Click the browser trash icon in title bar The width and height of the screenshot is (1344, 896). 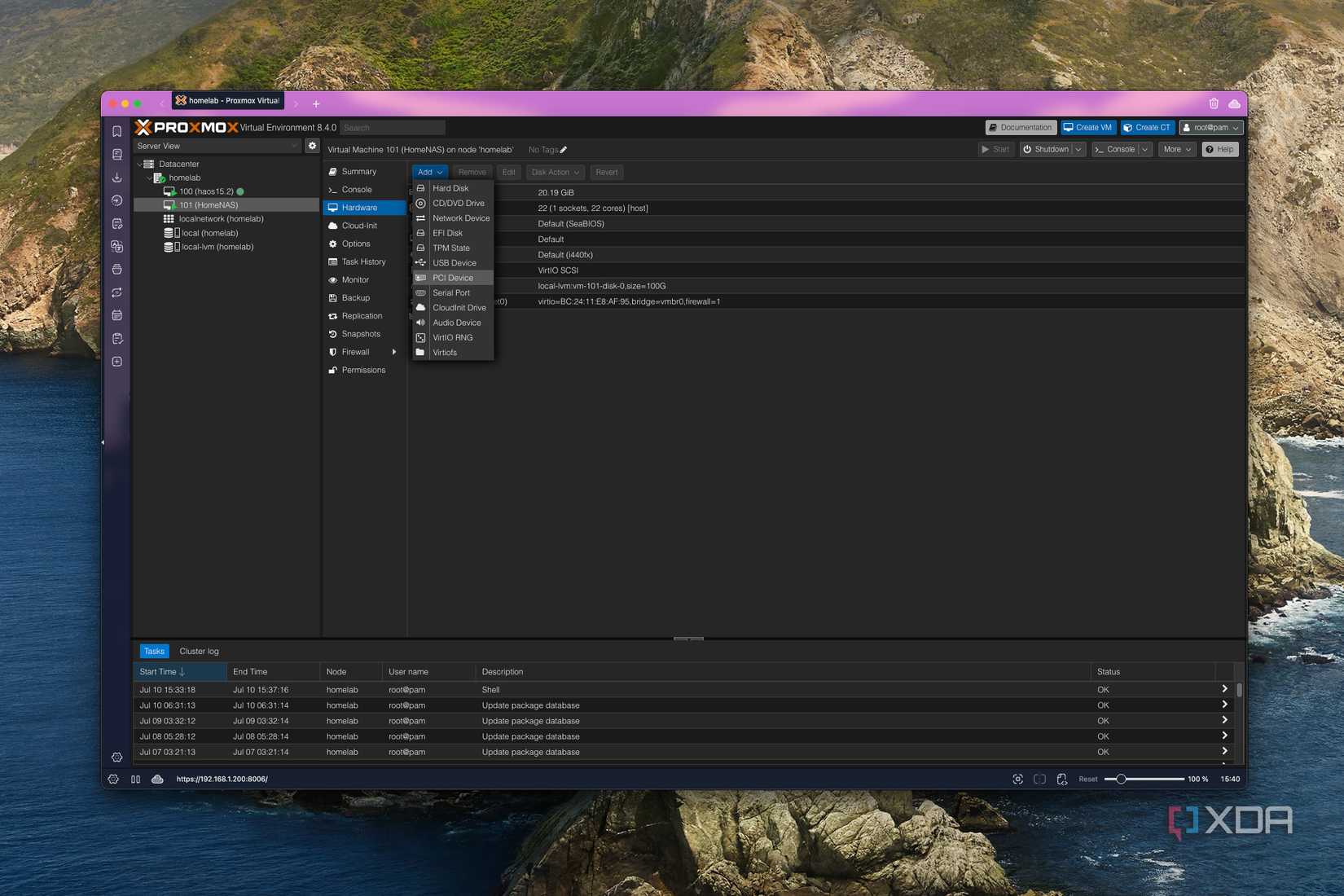tap(1214, 103)
